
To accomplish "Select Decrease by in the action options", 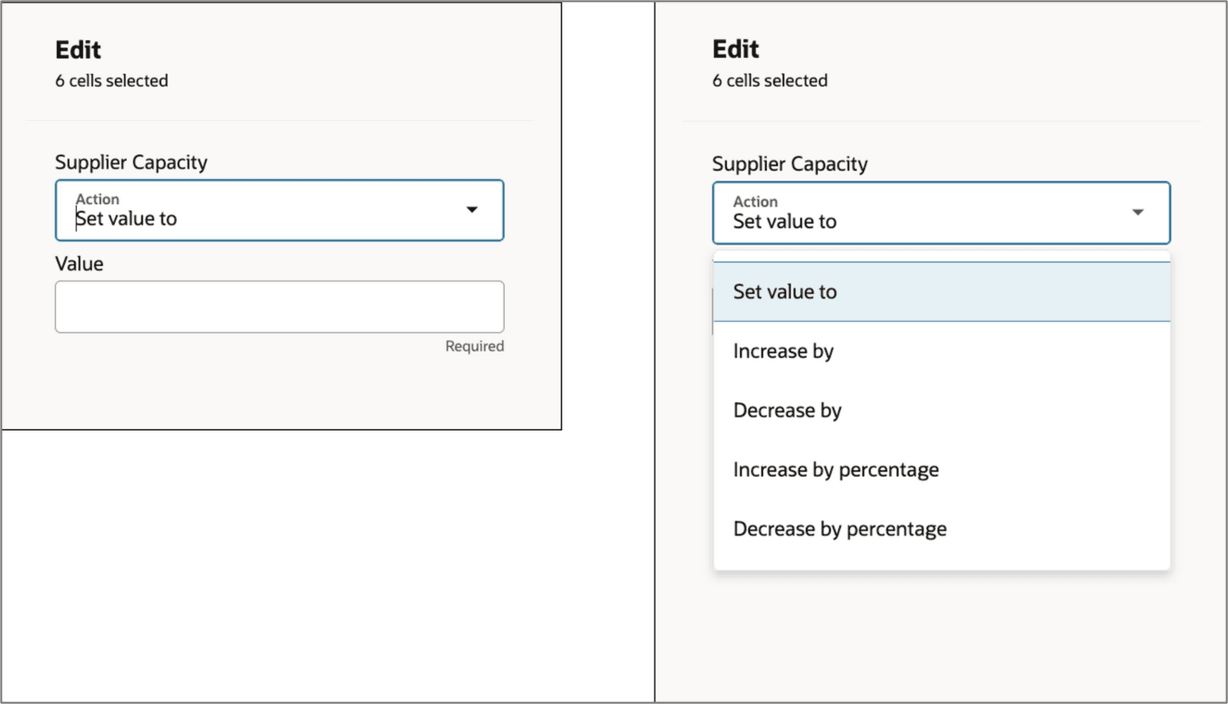I will (787, 410).
